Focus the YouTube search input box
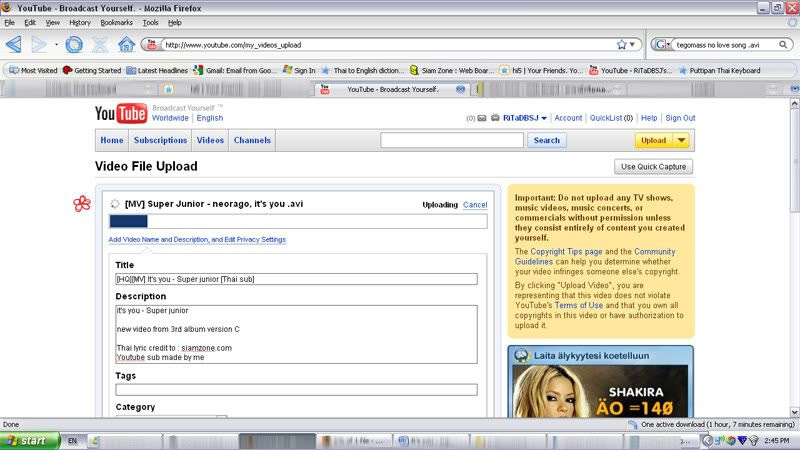 click(x=452, y=140)
